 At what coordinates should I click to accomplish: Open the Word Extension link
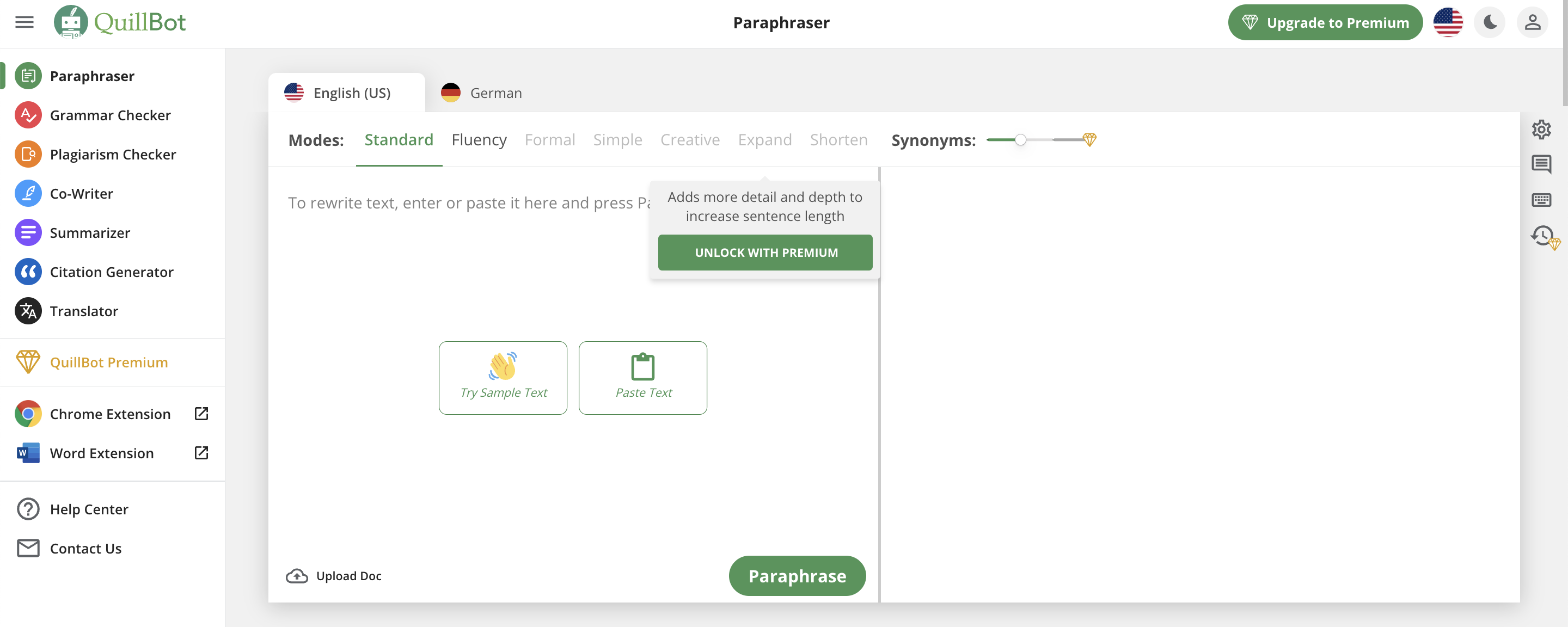pyautogui.click(x=102, y=453)
